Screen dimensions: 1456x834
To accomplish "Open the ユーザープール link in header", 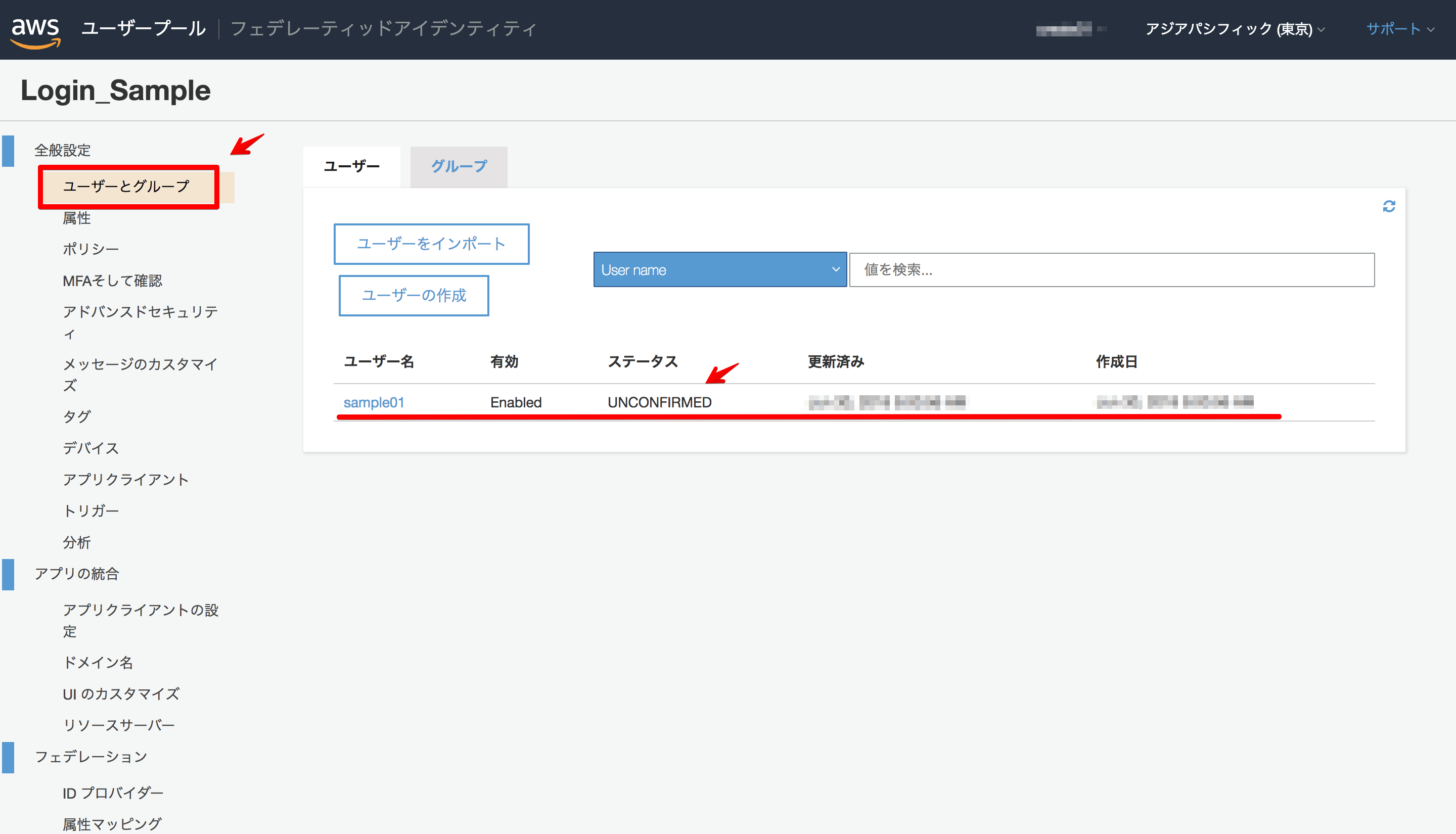I will pyautogui.click(x=143, y=29).
